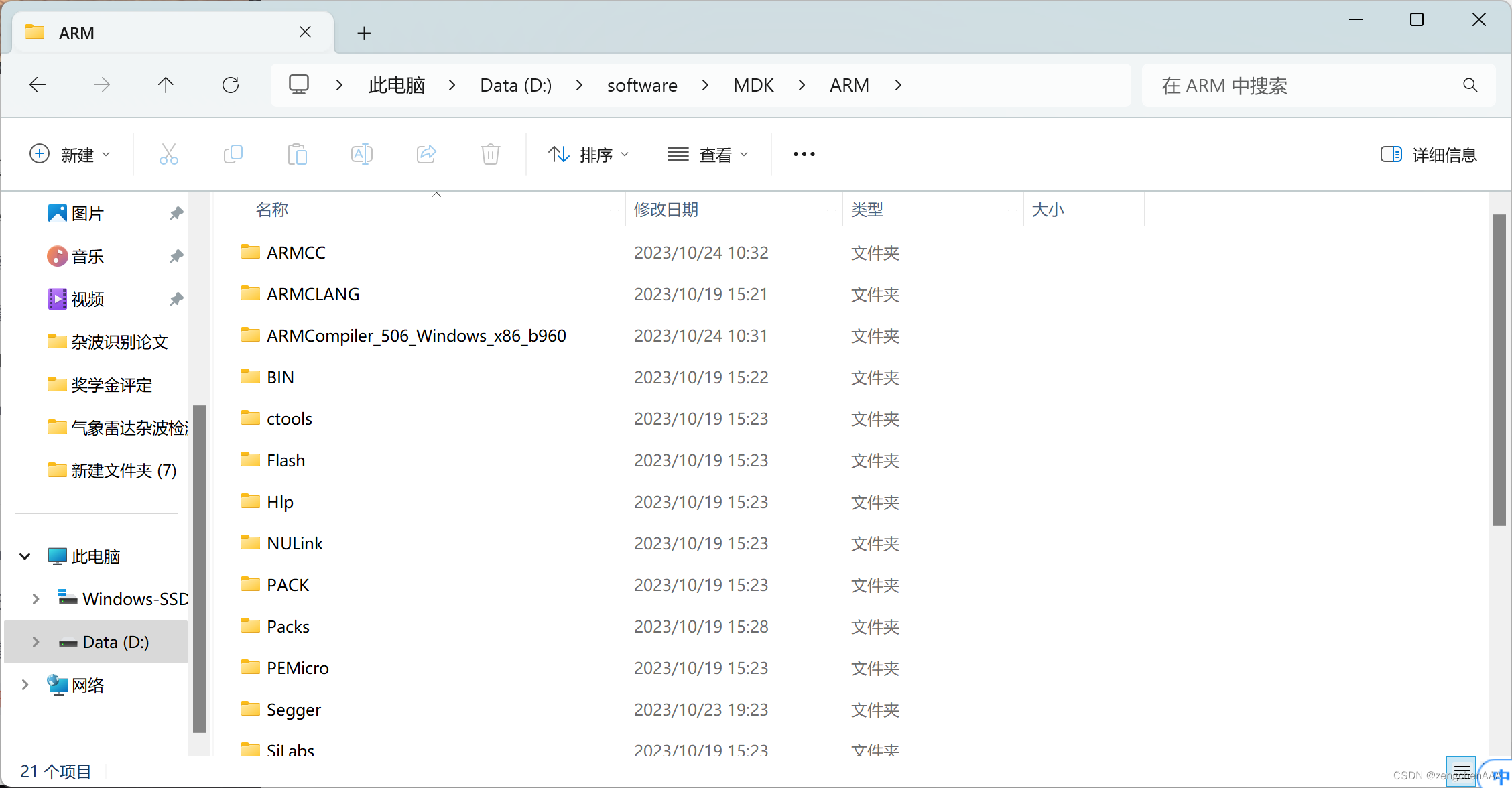
Task: Click the Delete trash can icon
Action: point(491,155)
